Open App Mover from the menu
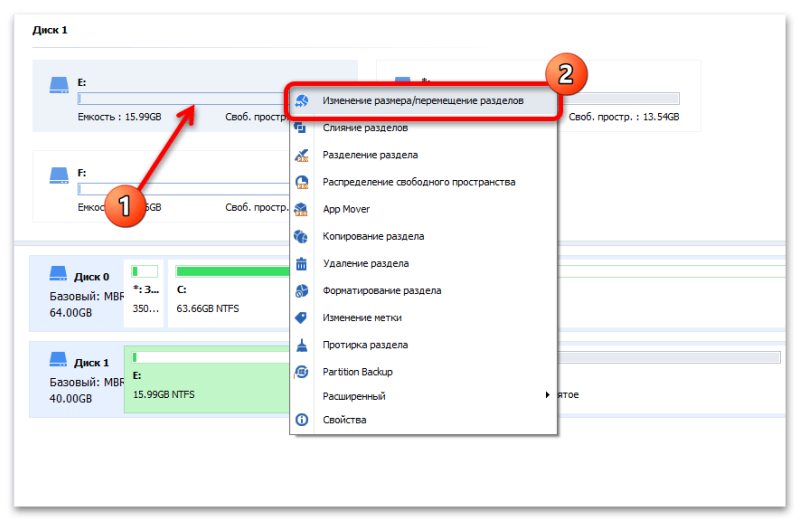This screenshot has height=521, width=800. [423, 209]
